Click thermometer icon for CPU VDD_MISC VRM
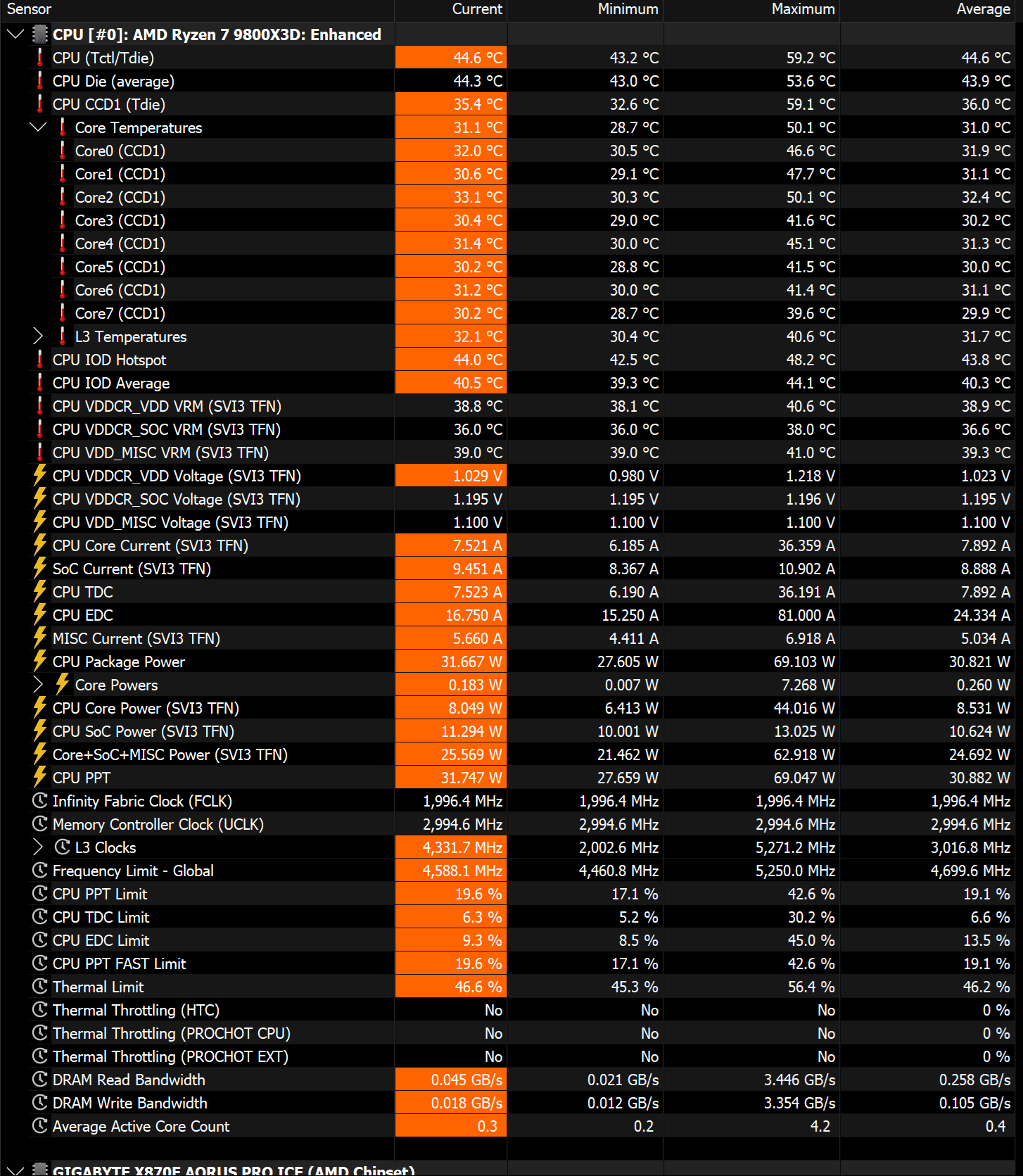This screenshot has width=1023, height=1176. [x=40, y=453]
